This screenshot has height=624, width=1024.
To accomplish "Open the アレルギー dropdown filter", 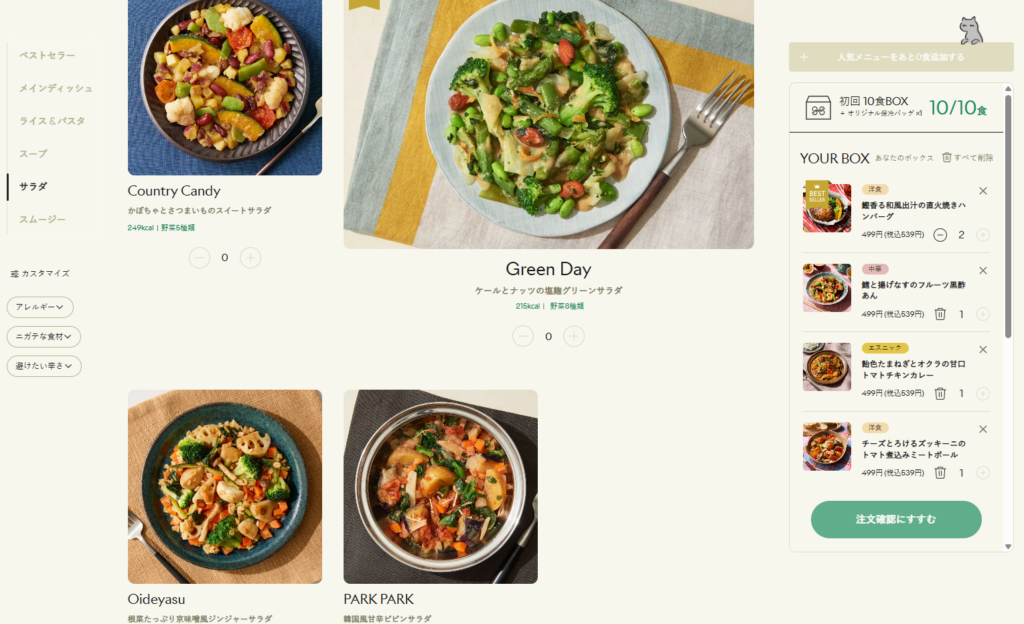I will click(40, 307).
